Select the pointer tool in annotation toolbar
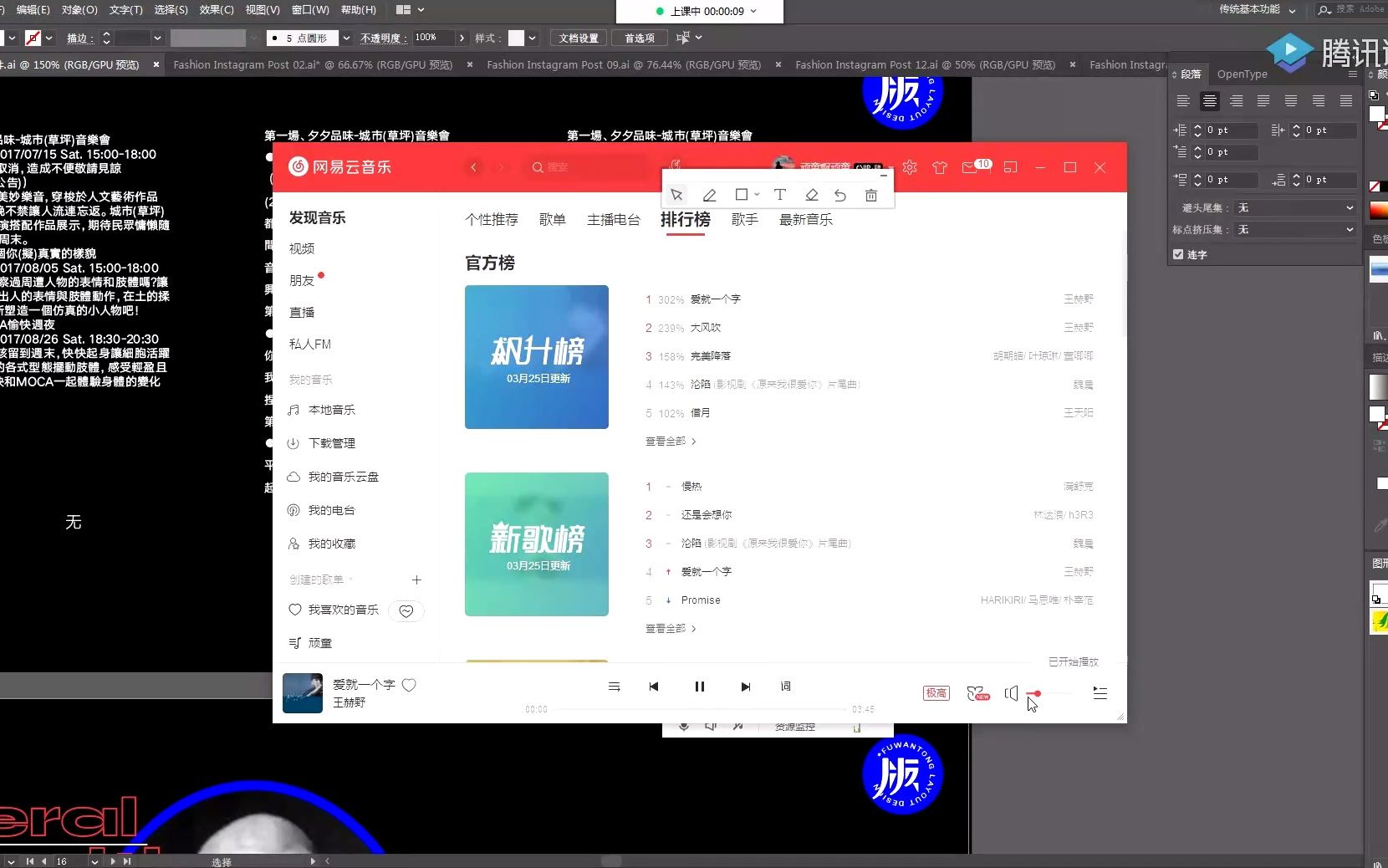The width and height of the screenshot is (1388, 868). click(x=676, y=195)
